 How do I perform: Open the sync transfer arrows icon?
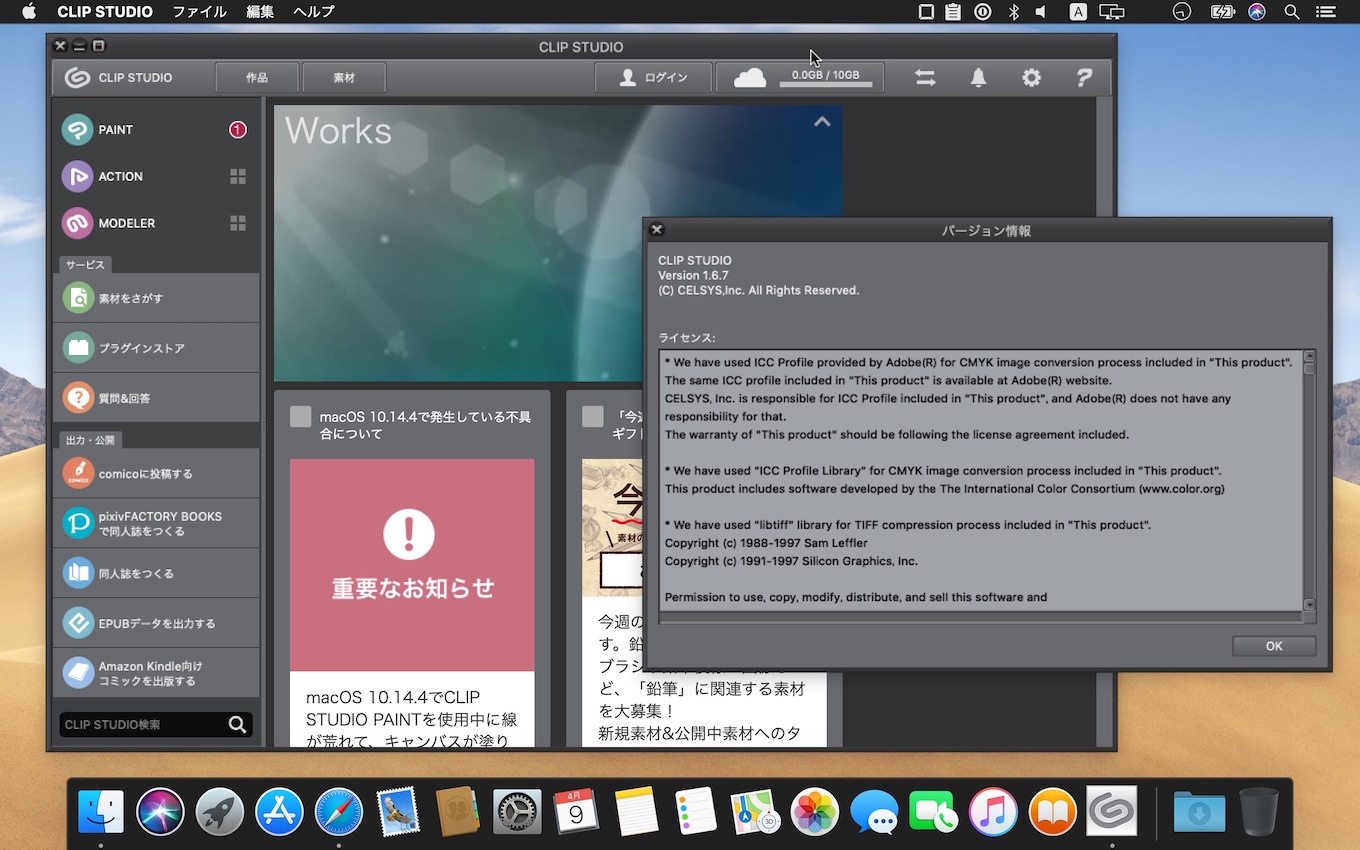pos(925,77)
